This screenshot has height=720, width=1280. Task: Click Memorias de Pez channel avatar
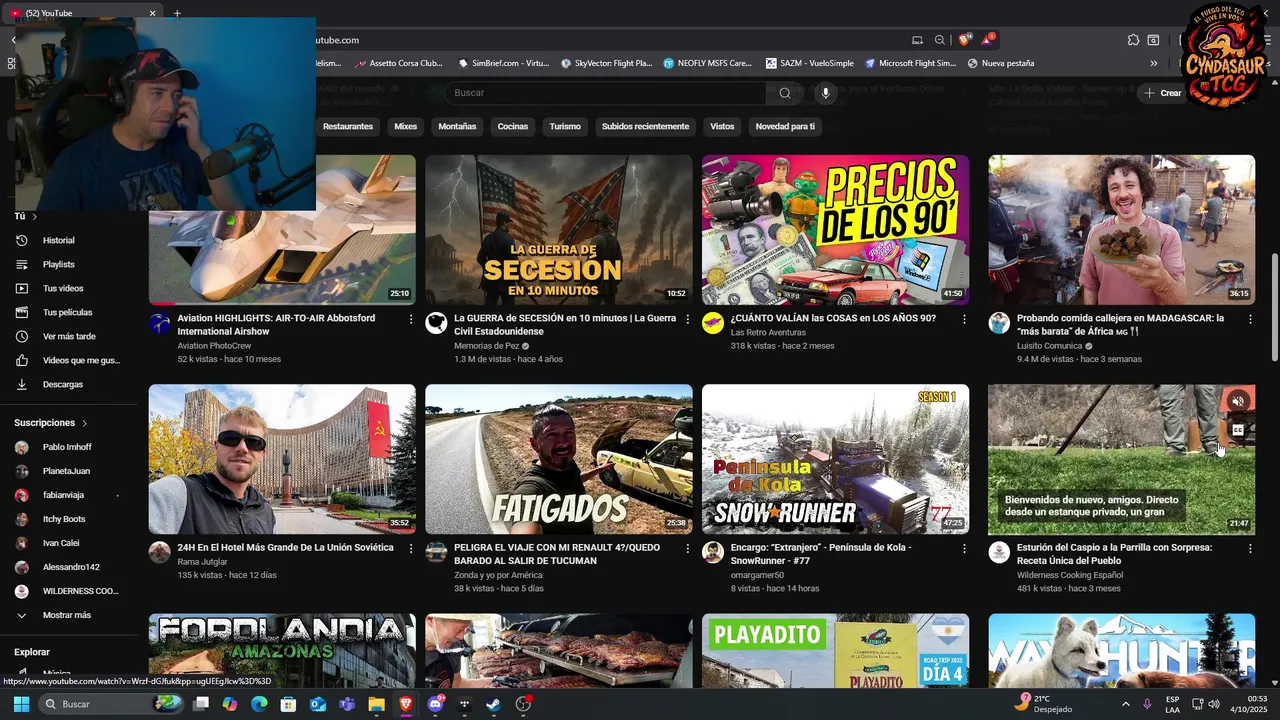(436, 323)
